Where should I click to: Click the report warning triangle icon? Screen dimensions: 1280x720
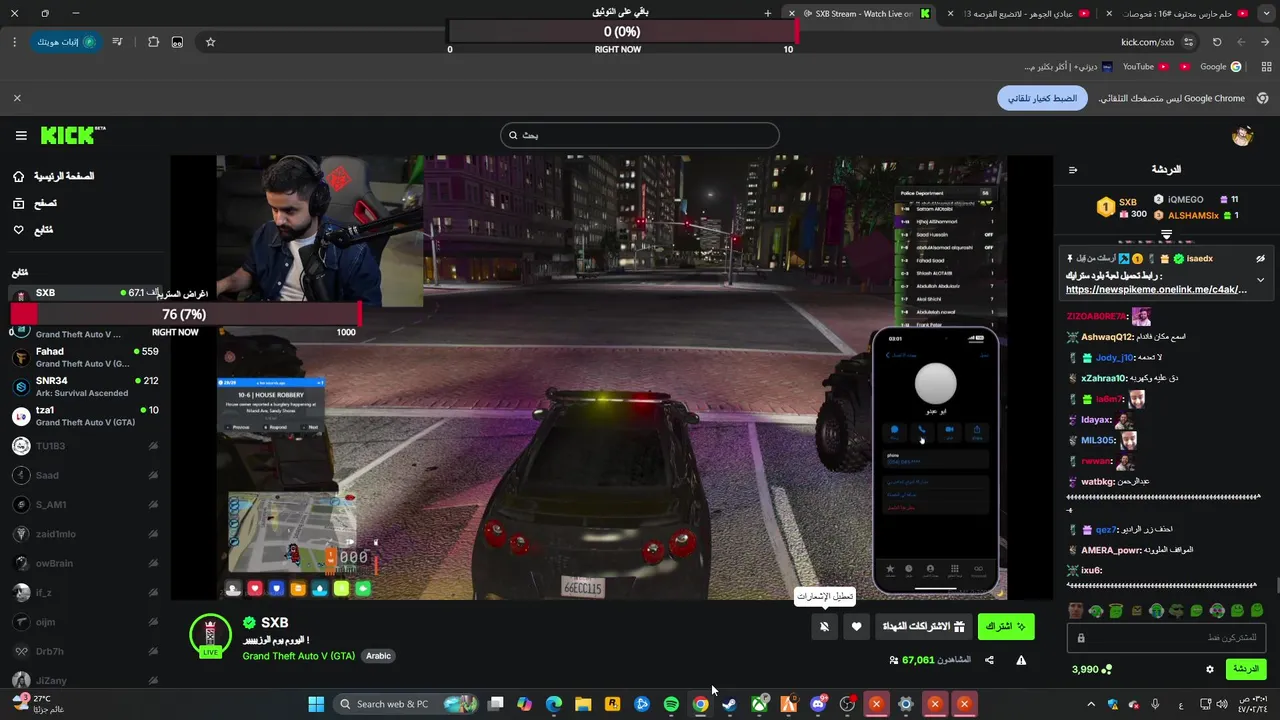tap(1021, 660)
